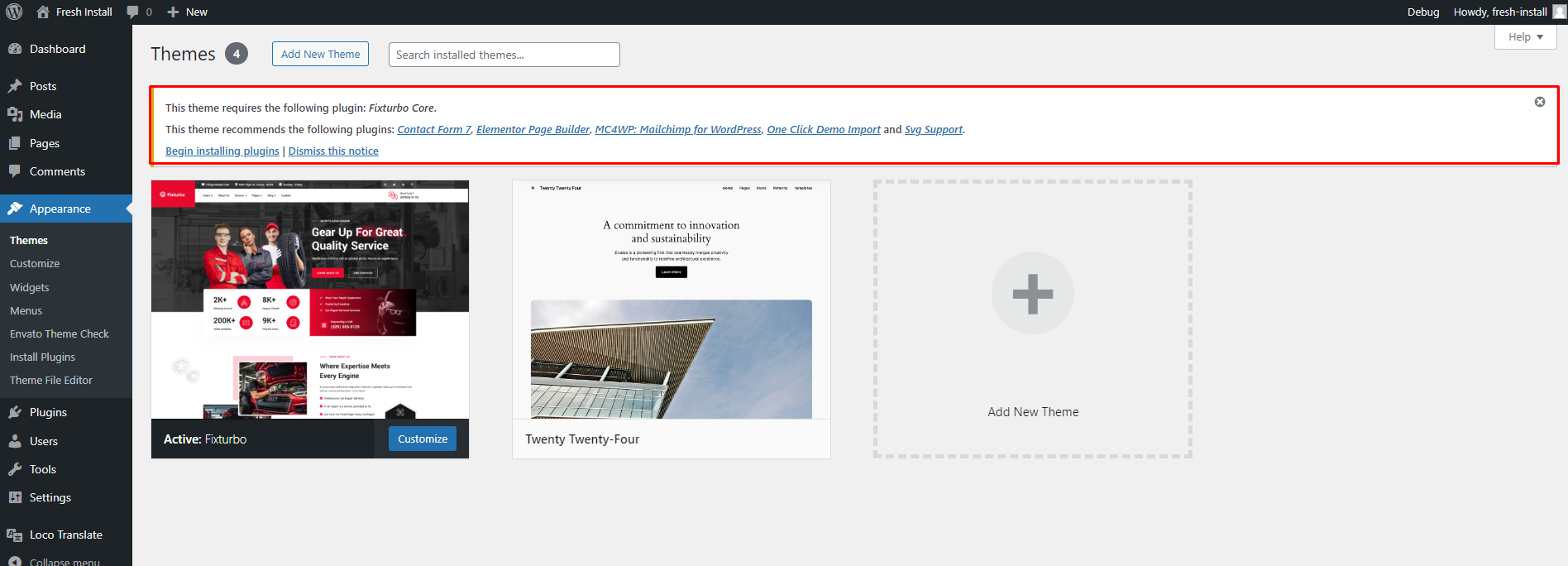Click the Loco Translate icon
Screen dimensions: 1568x566
click(x=15, y=535)
